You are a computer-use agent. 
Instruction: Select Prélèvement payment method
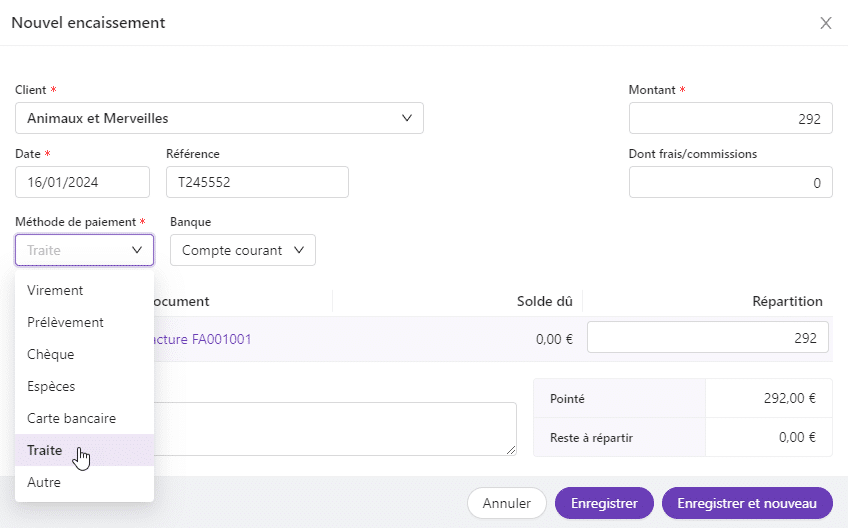[x=65, y=322]
